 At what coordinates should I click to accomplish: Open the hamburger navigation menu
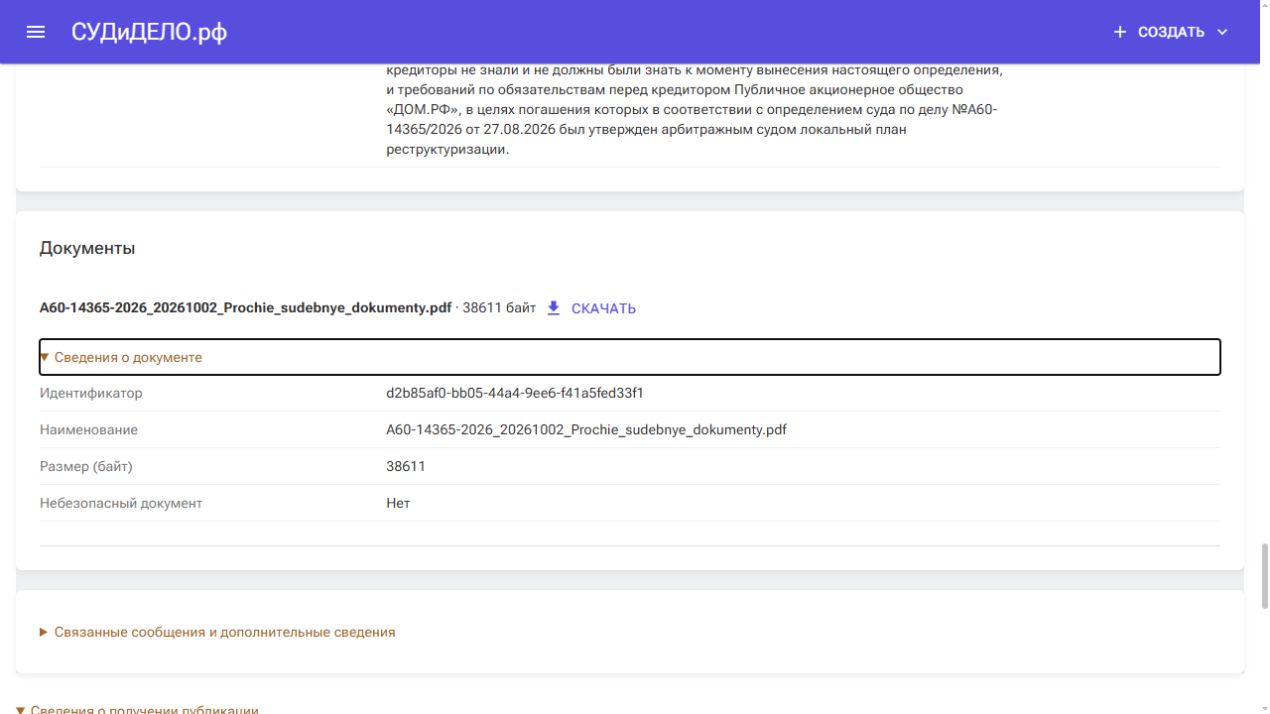(x=36, y=32)
